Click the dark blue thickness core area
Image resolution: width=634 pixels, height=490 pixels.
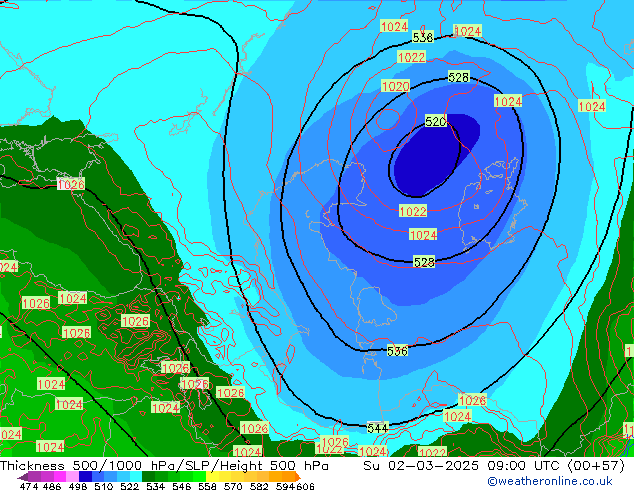(x=432, y=158)
